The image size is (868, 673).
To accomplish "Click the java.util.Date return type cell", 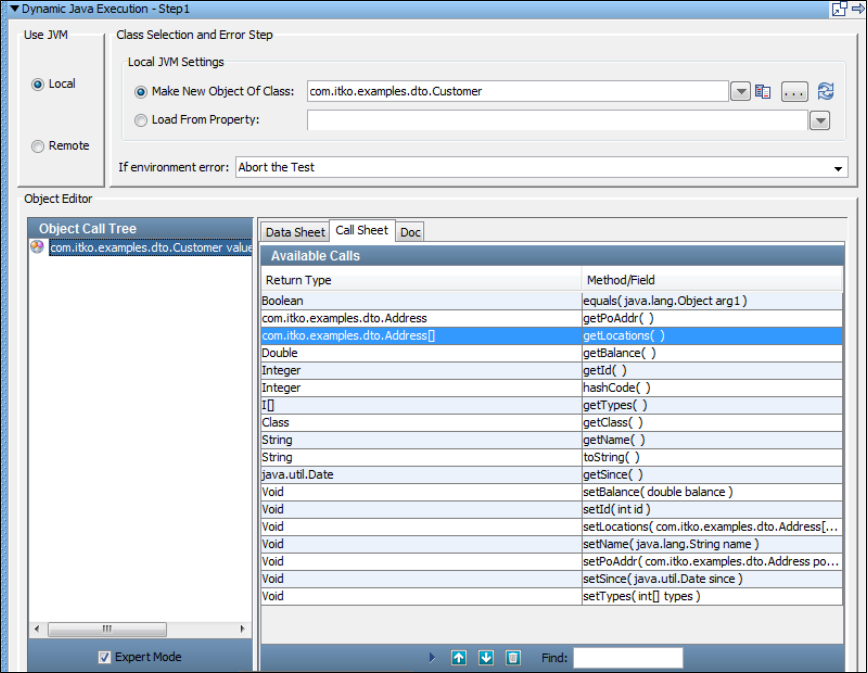I will tap(421, 475).
